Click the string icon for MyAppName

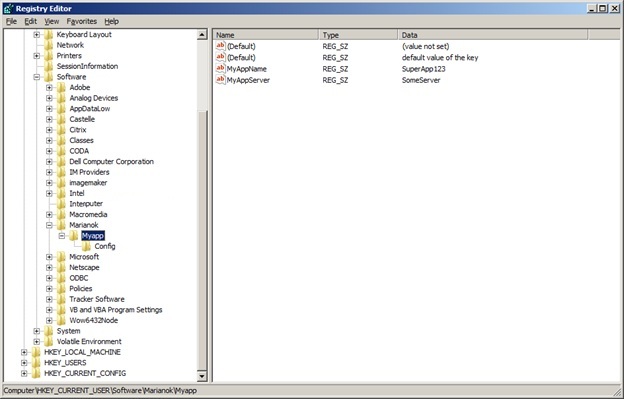click(220, 68)
